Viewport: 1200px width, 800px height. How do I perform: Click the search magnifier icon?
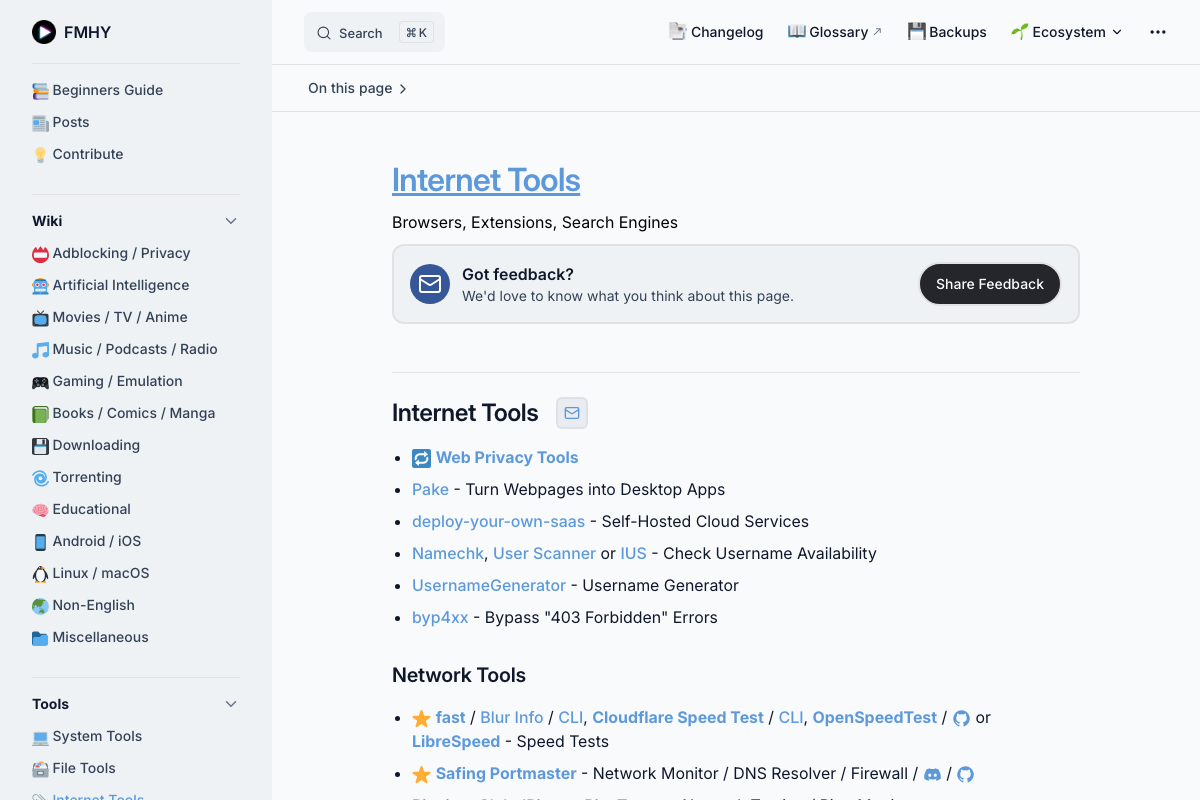324,33
